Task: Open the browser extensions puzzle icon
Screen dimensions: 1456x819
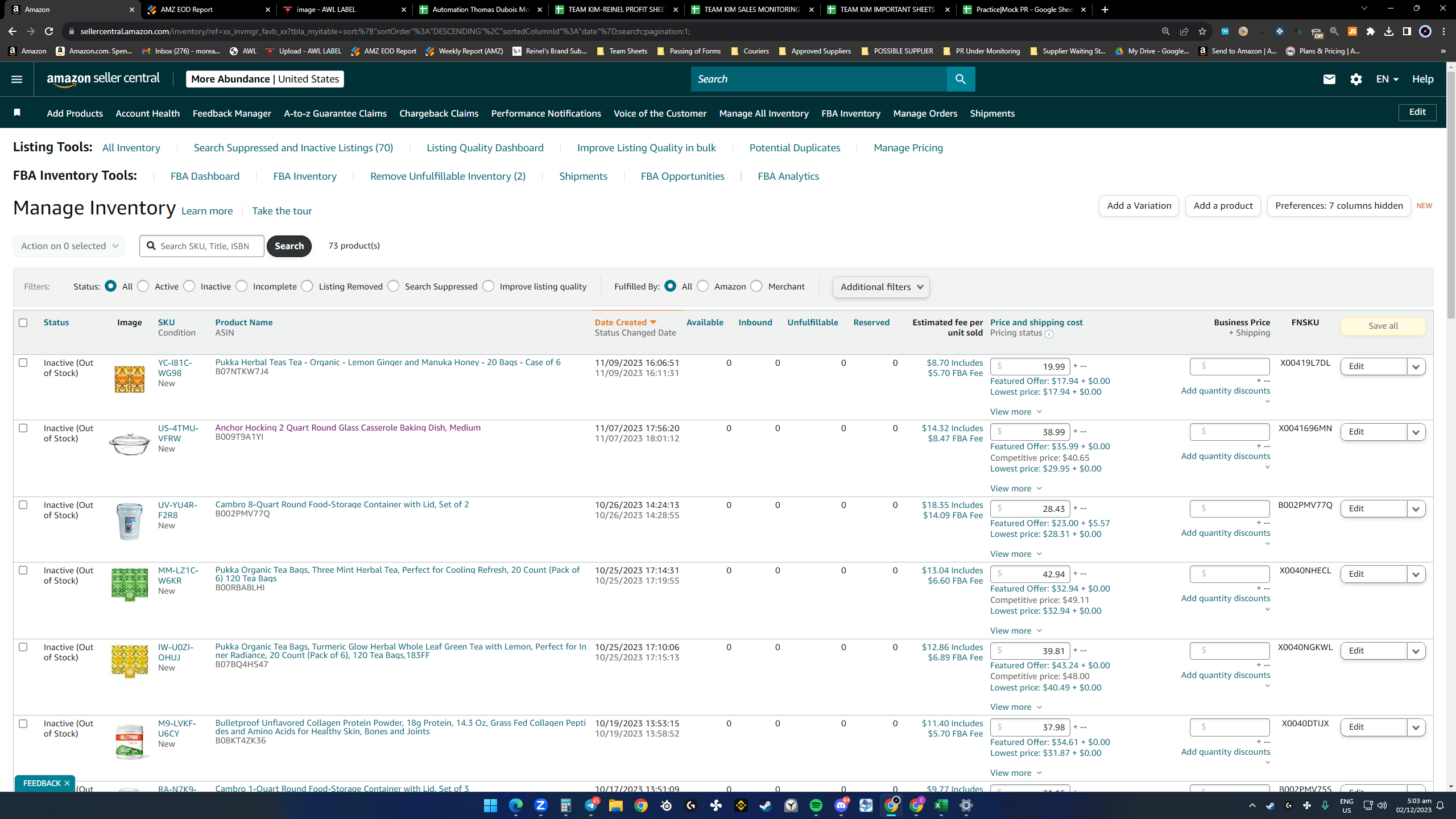Action: point(1371,31)
